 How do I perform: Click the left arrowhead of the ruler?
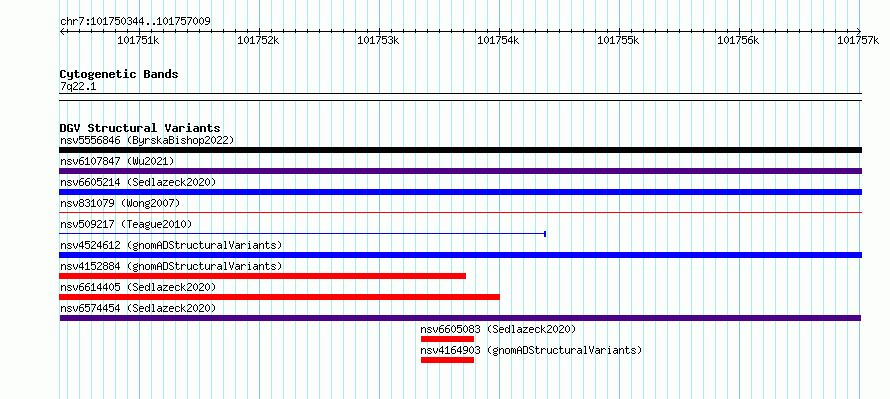(x=62, y=31)
